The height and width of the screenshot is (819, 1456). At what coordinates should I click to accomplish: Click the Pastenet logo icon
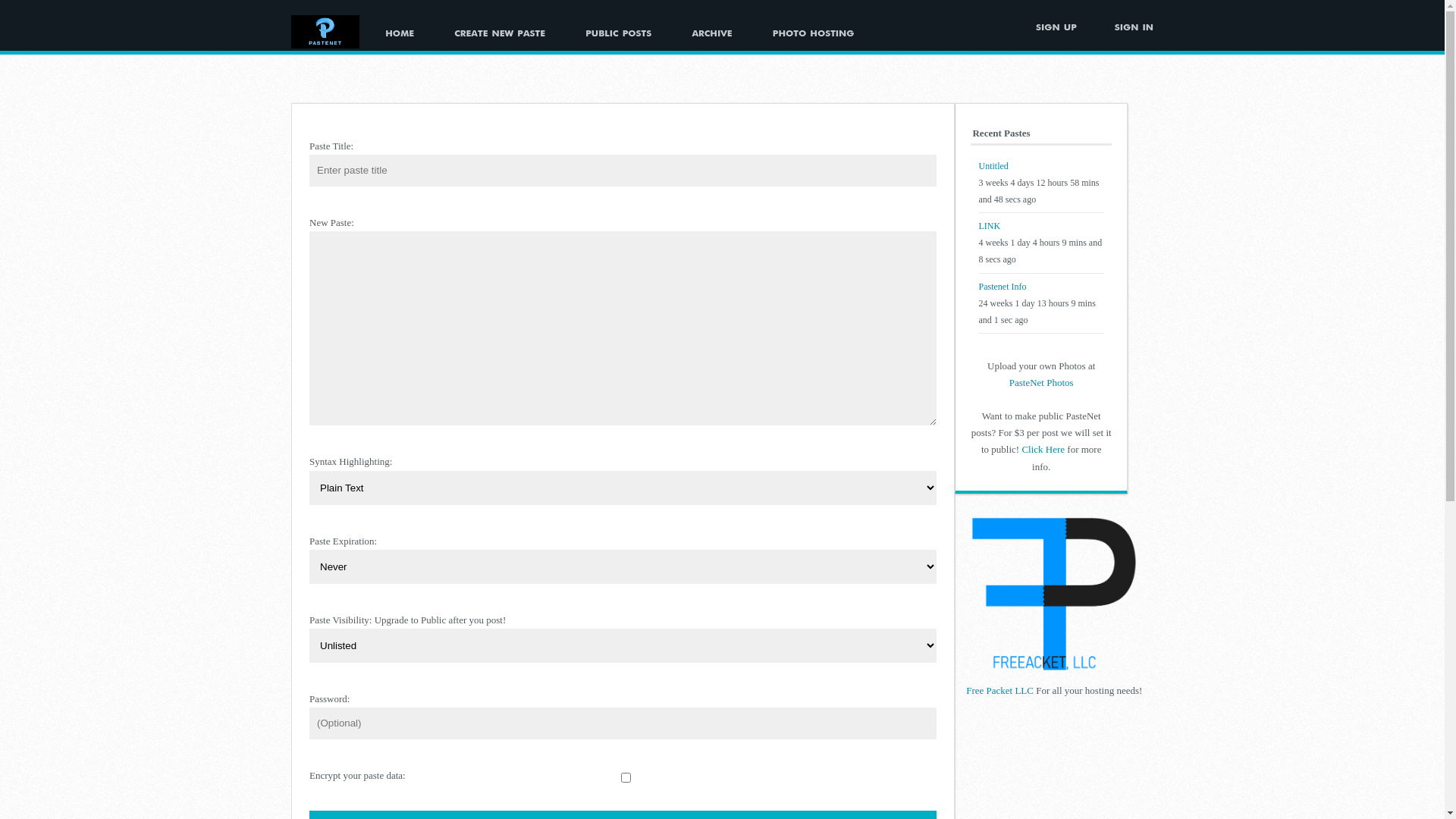325,32
